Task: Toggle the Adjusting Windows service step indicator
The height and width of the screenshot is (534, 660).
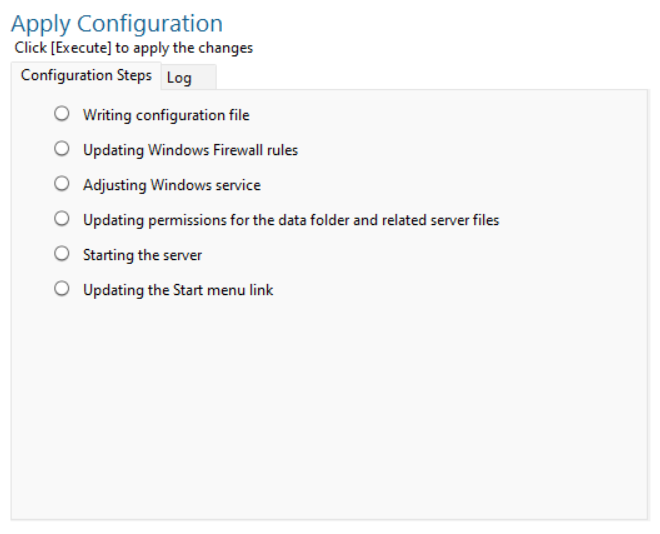Action: coord(62,184)
